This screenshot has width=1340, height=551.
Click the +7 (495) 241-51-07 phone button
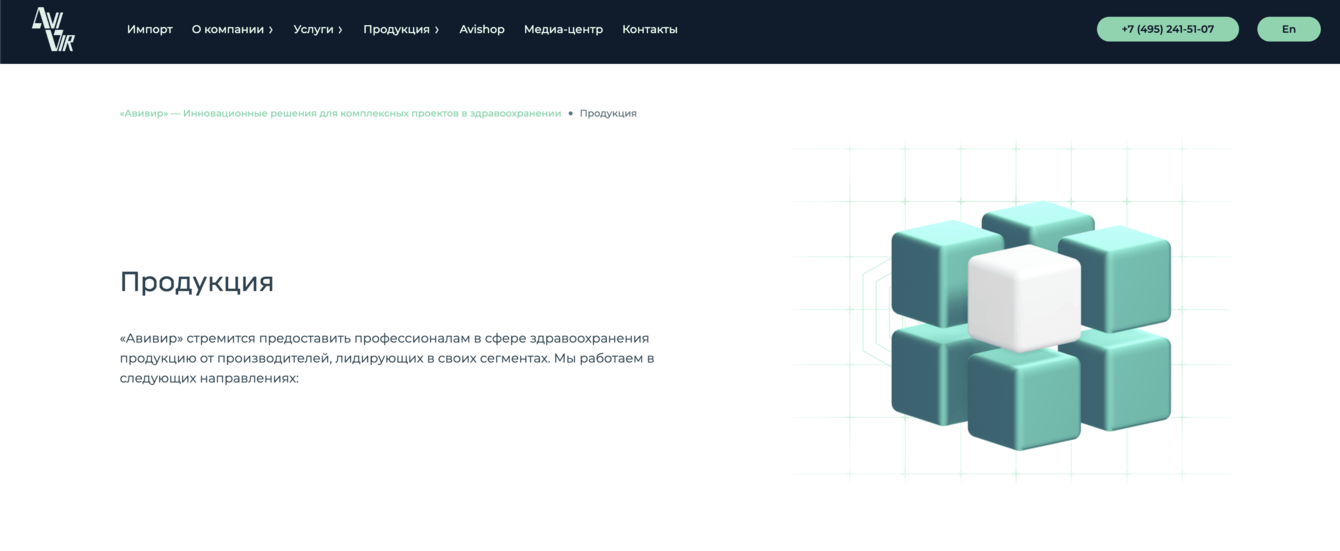[x=1168, y=29]
